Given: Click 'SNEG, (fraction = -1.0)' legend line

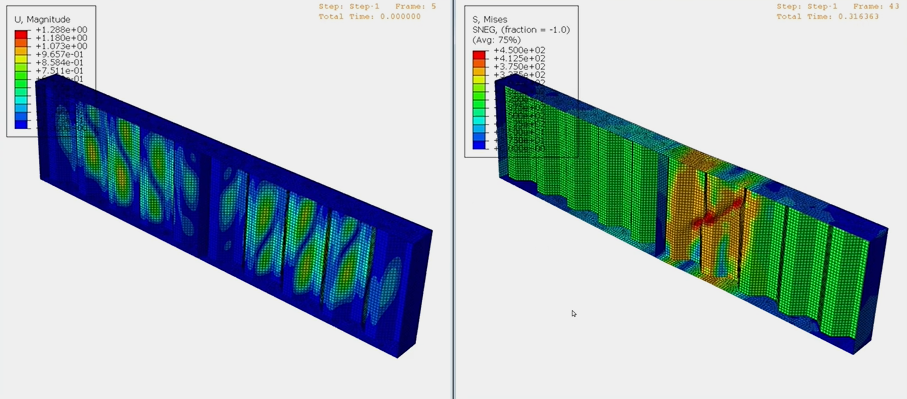Looking at the screenshot, I should point(521,29).
